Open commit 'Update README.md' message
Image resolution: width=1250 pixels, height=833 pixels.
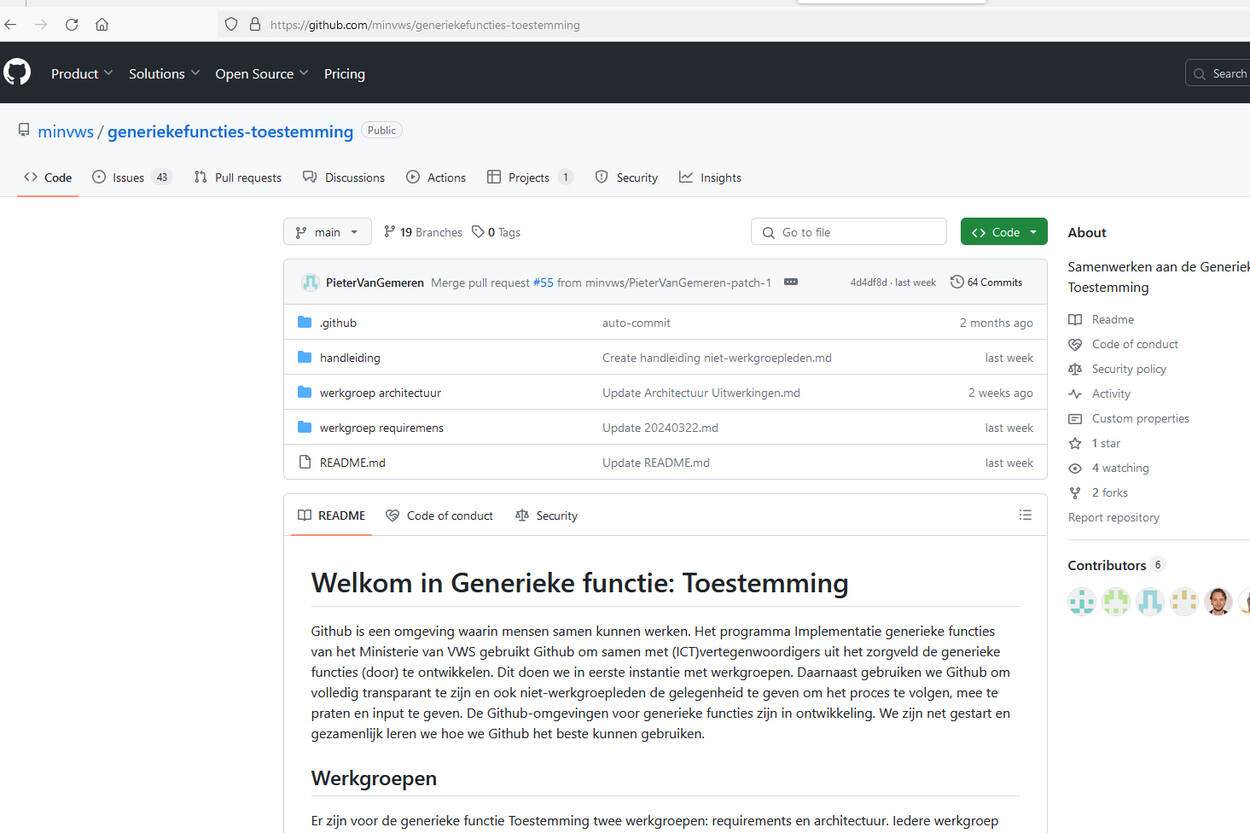[656, 463]
